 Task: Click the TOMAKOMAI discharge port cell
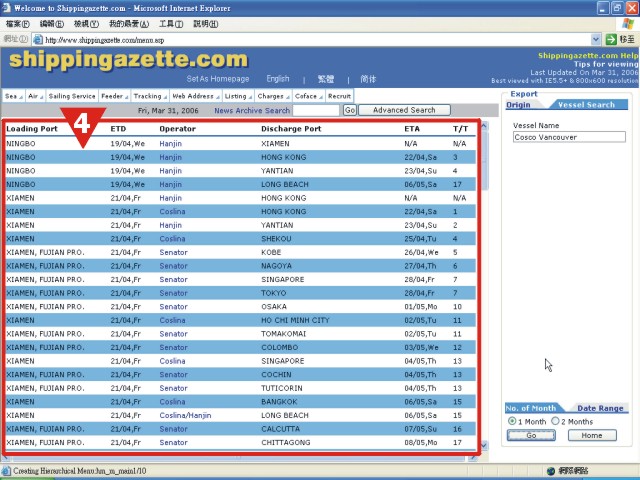(x=283, y=334)
